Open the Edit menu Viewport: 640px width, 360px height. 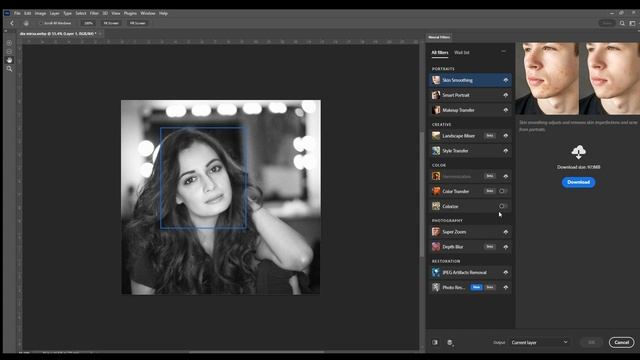click(27, 13)
